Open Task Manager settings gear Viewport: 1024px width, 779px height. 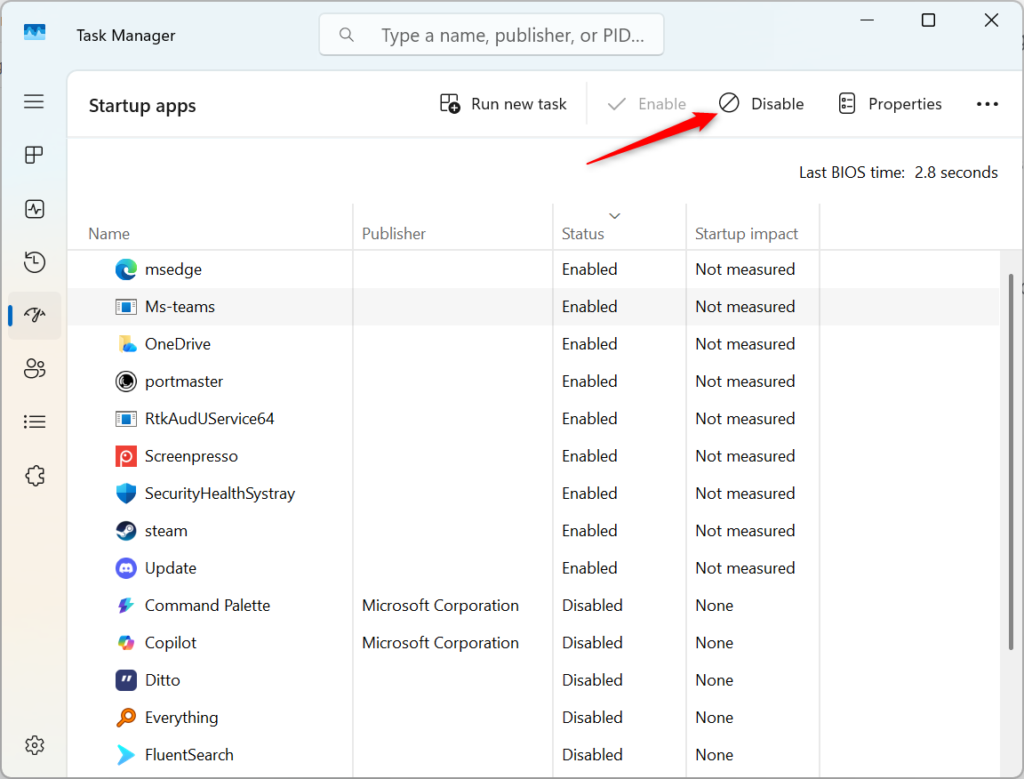[x=34, y=745]
